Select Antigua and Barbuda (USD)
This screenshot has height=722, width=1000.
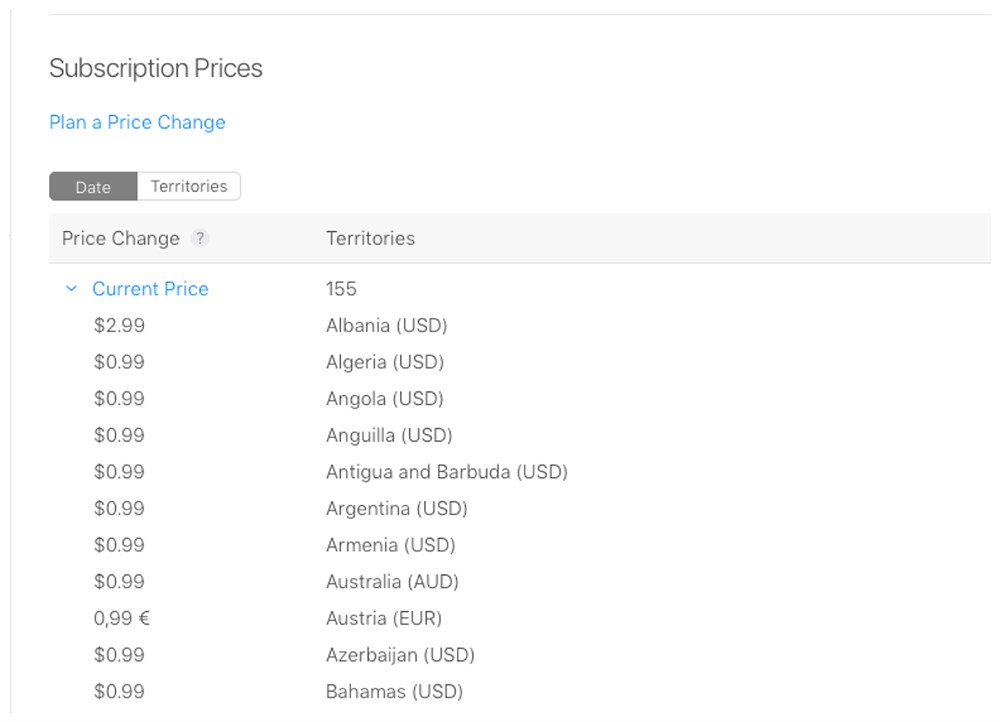point(446,472)
